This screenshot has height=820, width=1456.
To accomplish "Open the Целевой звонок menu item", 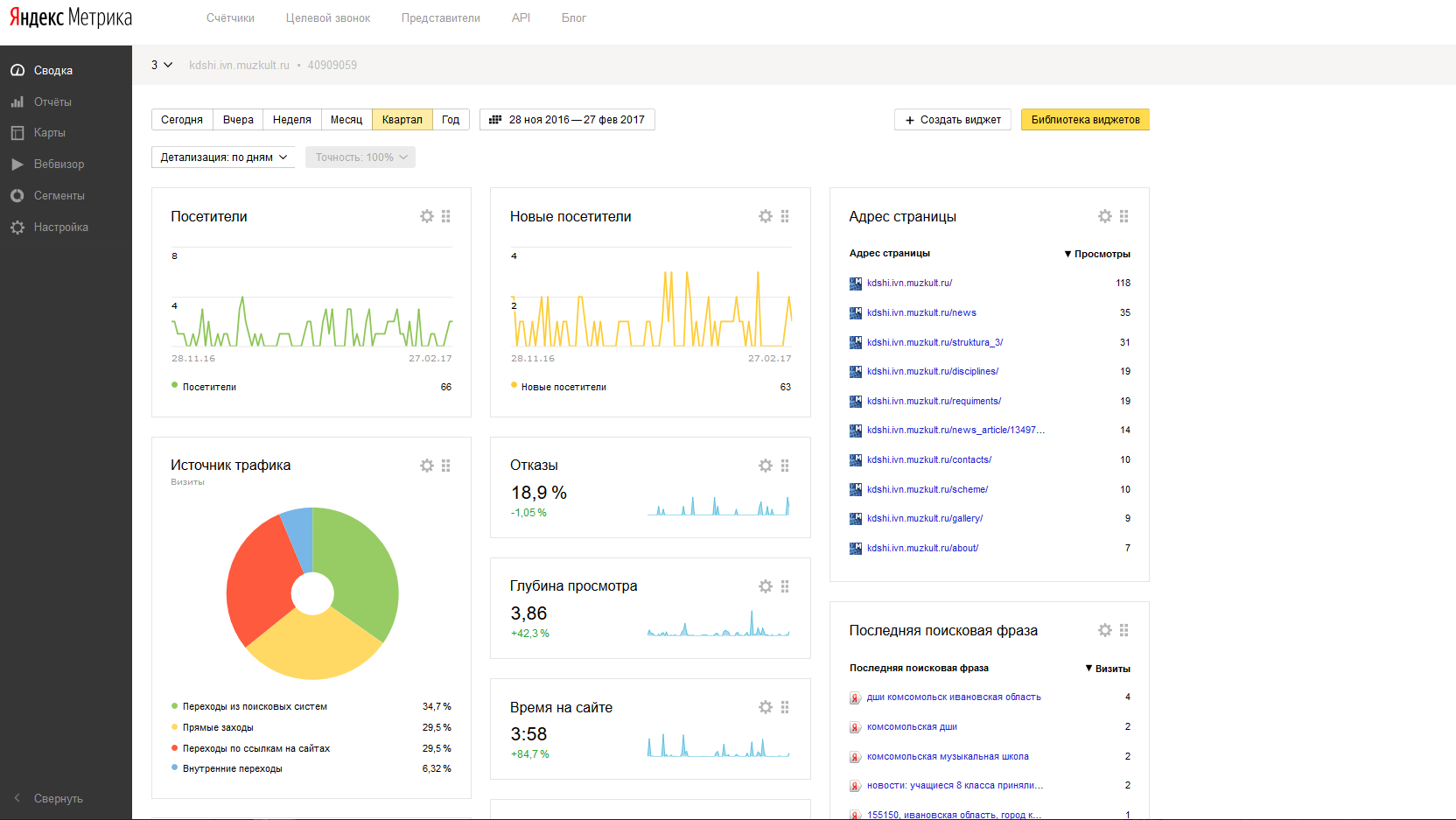I will [x=328, y=18].
